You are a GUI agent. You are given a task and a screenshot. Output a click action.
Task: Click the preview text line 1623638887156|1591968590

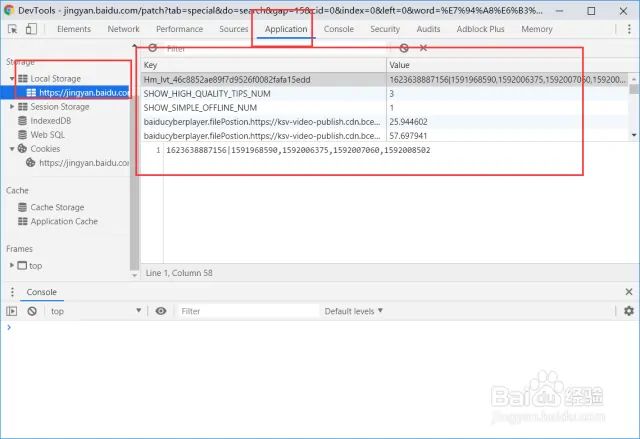tap(298, 150)
